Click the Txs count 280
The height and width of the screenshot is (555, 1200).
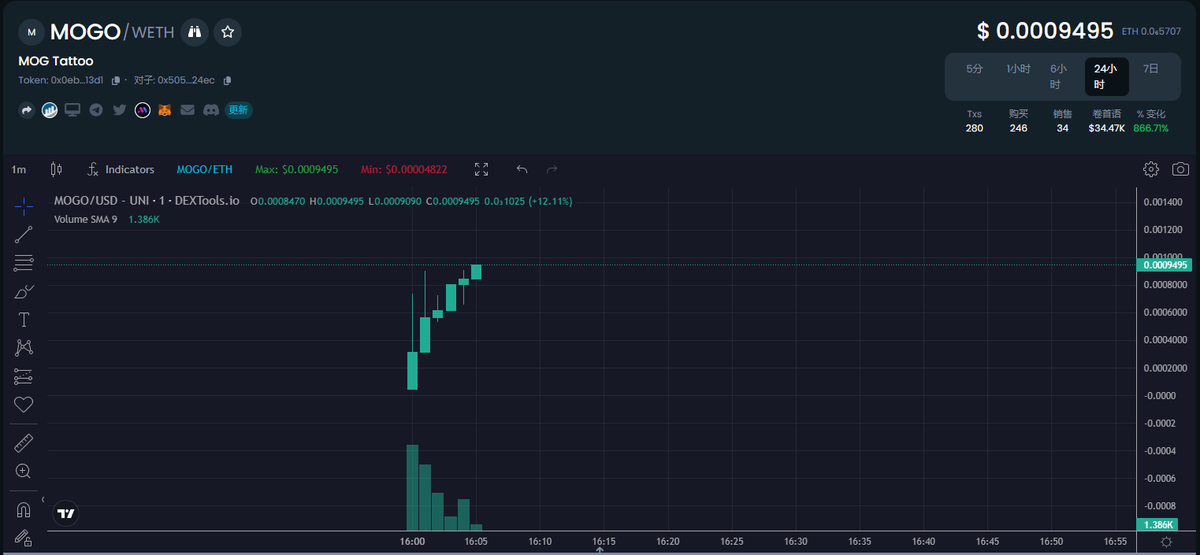(974, 128)
